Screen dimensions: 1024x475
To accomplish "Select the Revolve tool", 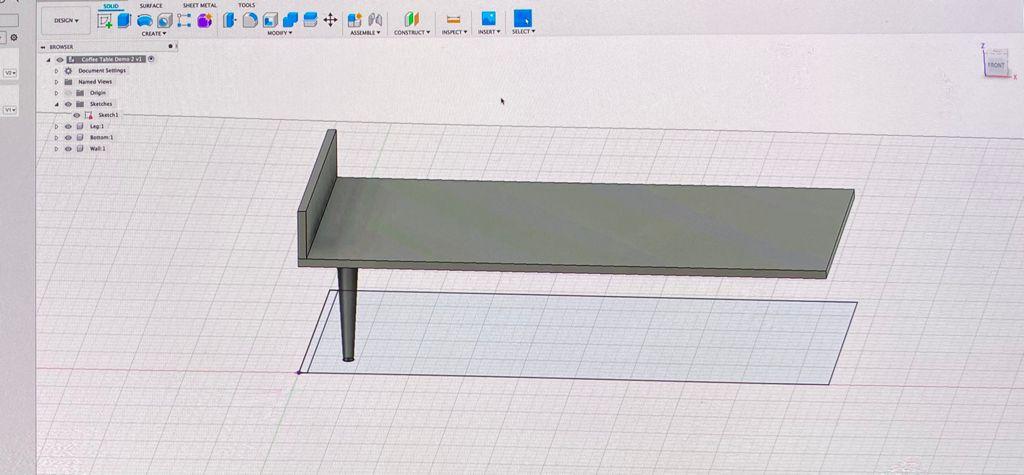I will pyautogui.click(x=144, y=20).
